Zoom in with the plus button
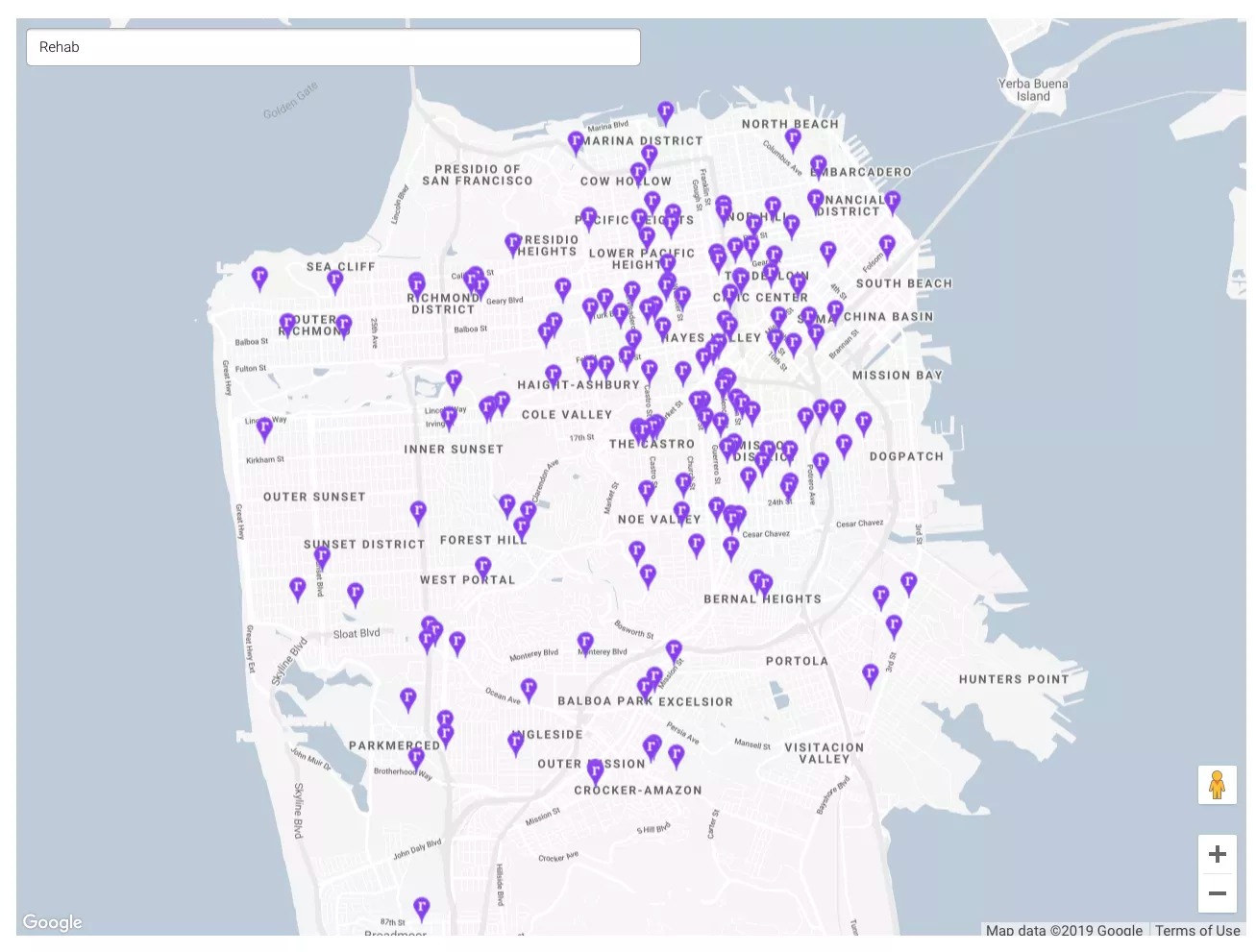 [1217, 854]
